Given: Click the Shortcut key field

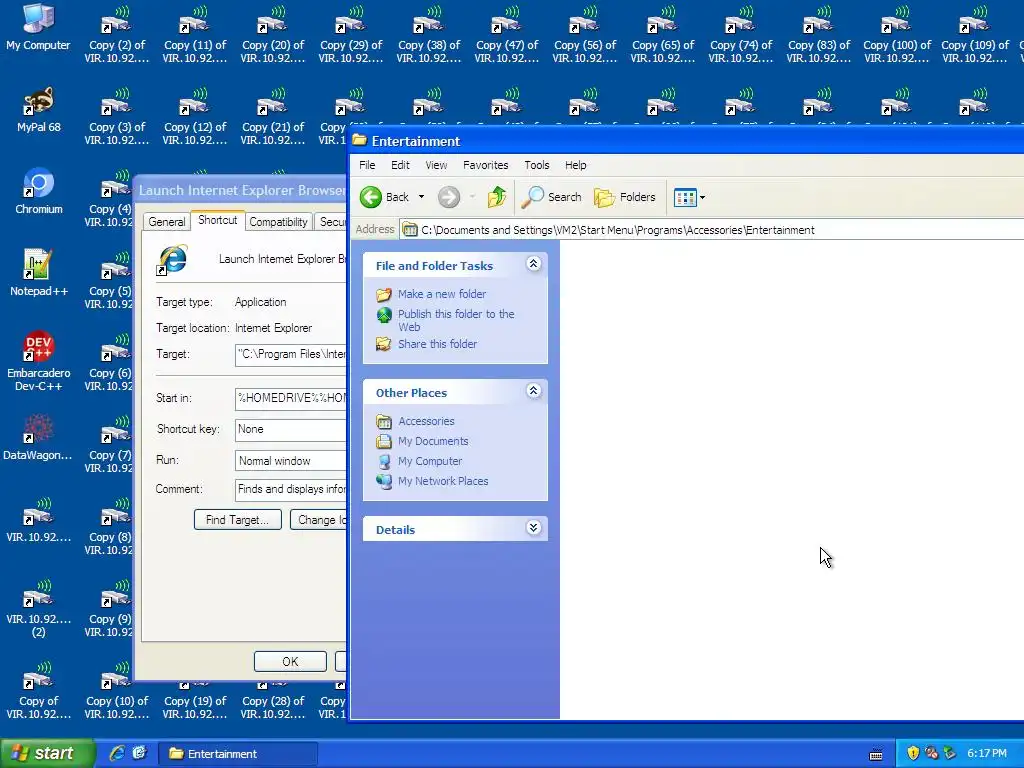Looking at the screenshot, I should [291, 429].
